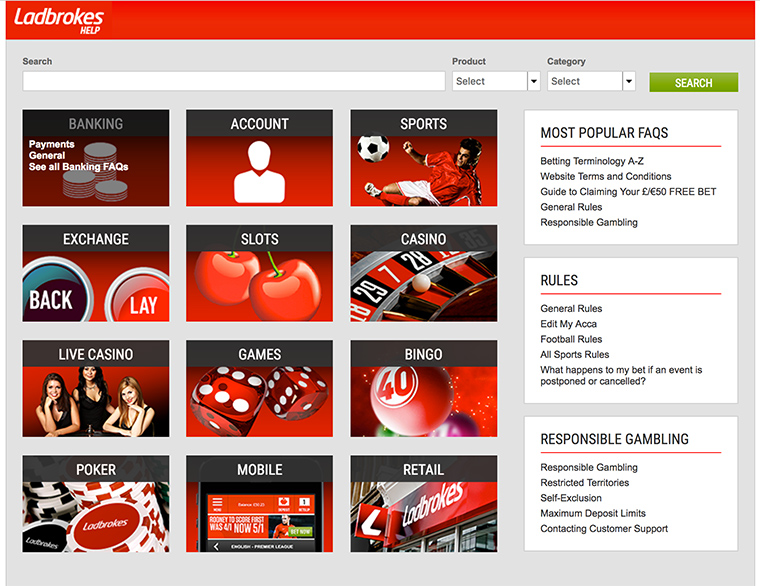This screenshot has height=586, width=760.
Task: Open Responsible Gambling under Most Popular FAQs
Action: (x=589, y=222)
